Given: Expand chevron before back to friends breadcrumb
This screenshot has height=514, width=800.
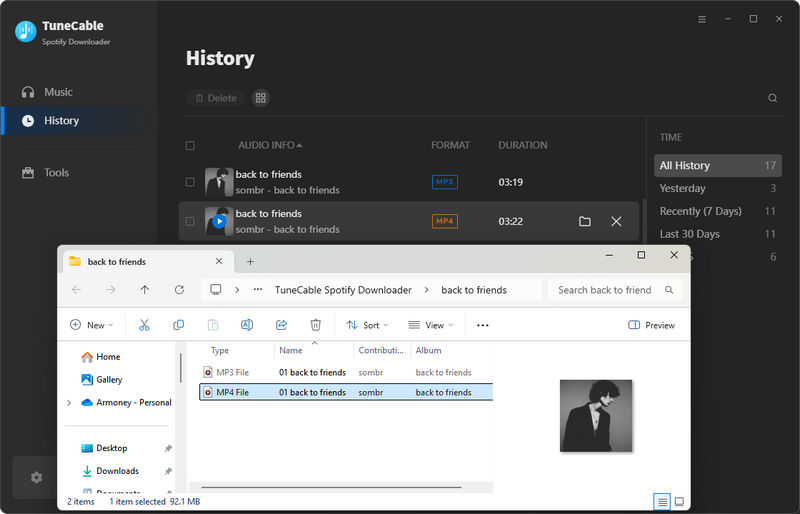Looking at the screenshot, I should tap(427, 290).
